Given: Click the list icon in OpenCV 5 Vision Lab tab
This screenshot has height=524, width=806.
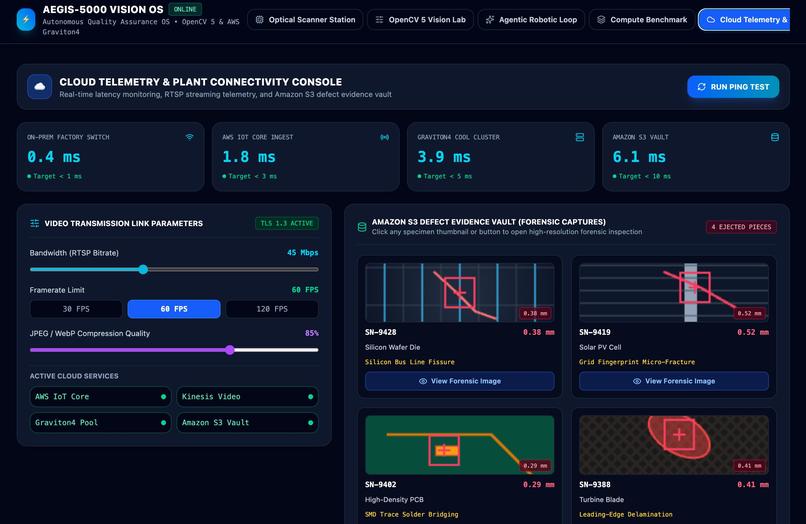Looking at the screenshot, I should tap(379, 20).
